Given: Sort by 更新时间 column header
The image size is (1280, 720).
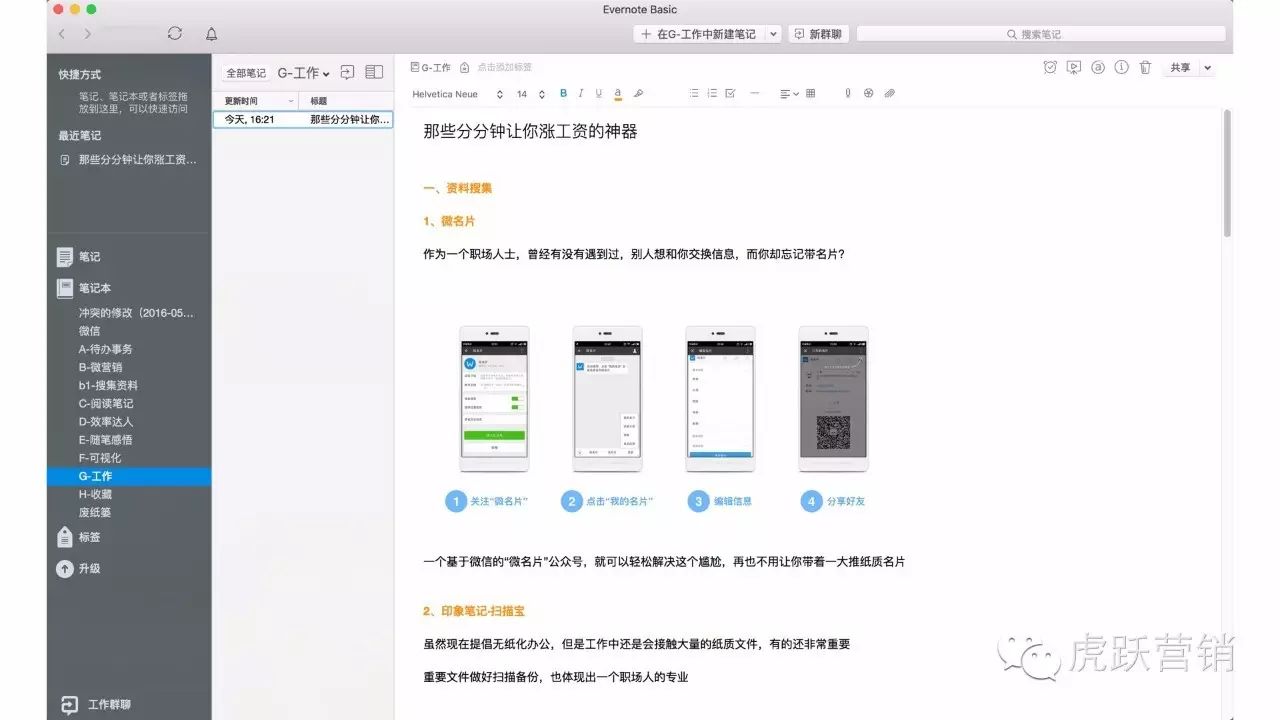Looking at the screenshot, I should pos(258,101).
